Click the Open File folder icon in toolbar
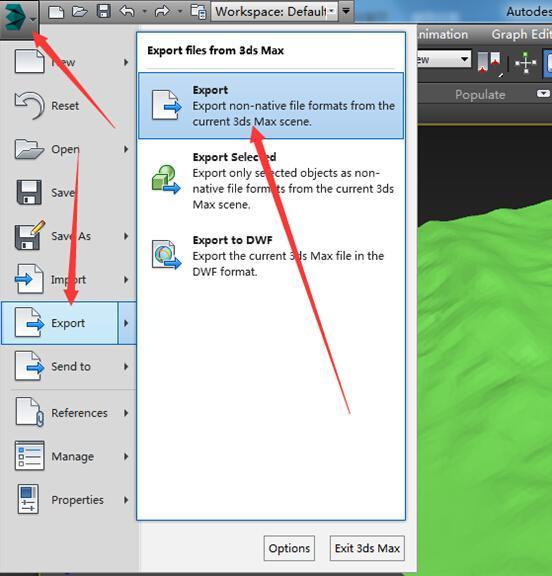Viewport: 552px width, 576px height. (79, 12)
